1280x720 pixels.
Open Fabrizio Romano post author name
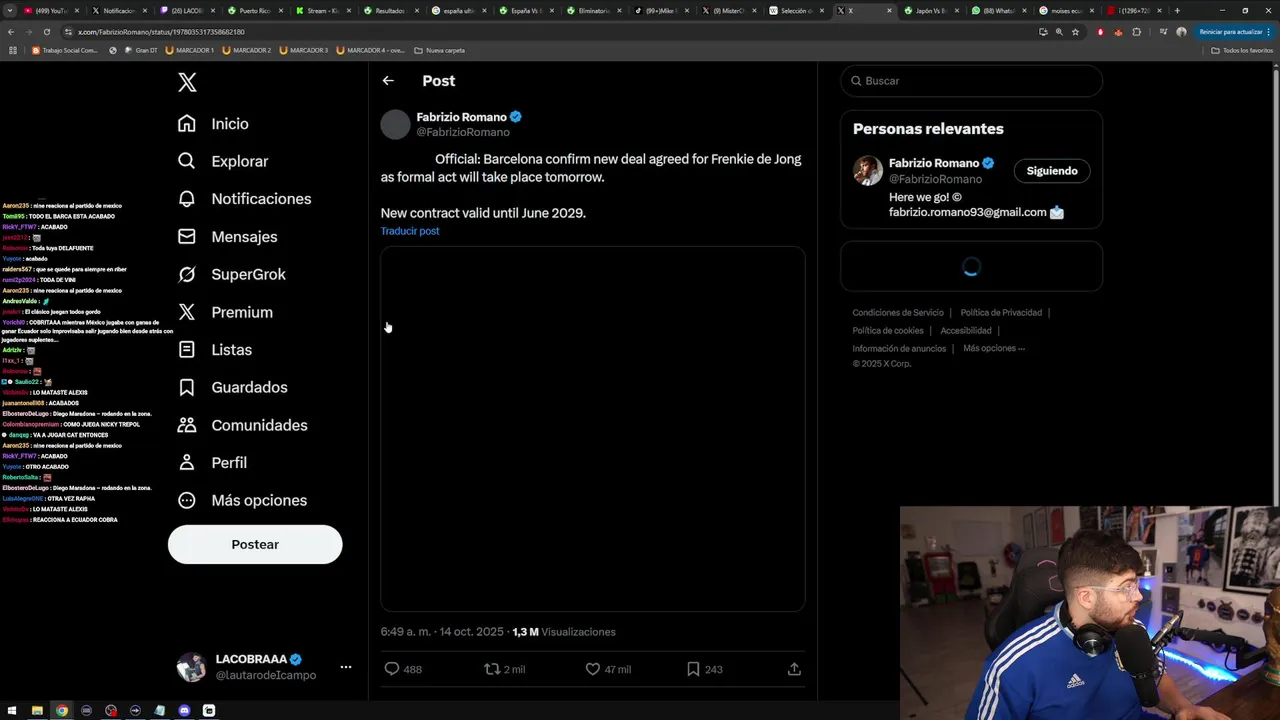click(462, 117)
